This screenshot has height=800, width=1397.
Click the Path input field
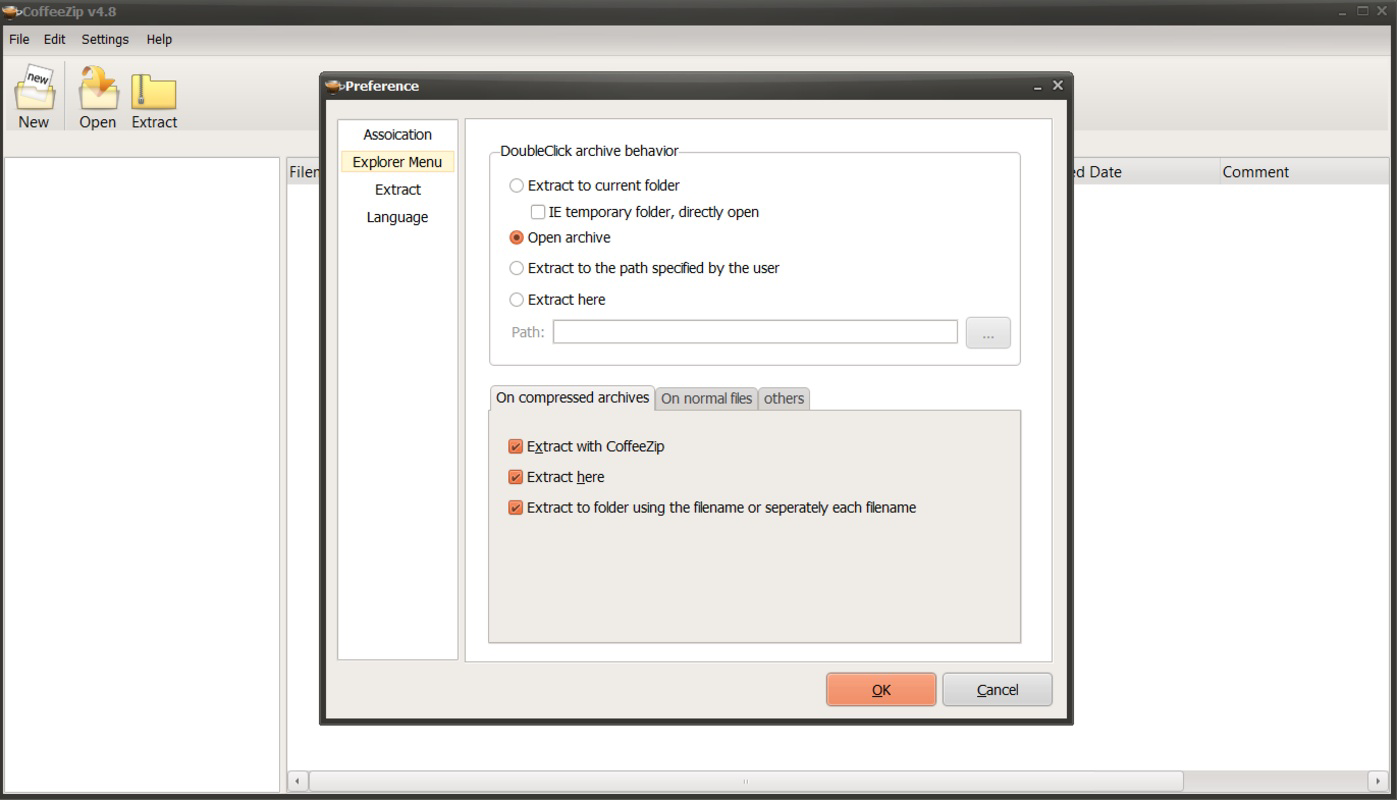tap(755, 332)
